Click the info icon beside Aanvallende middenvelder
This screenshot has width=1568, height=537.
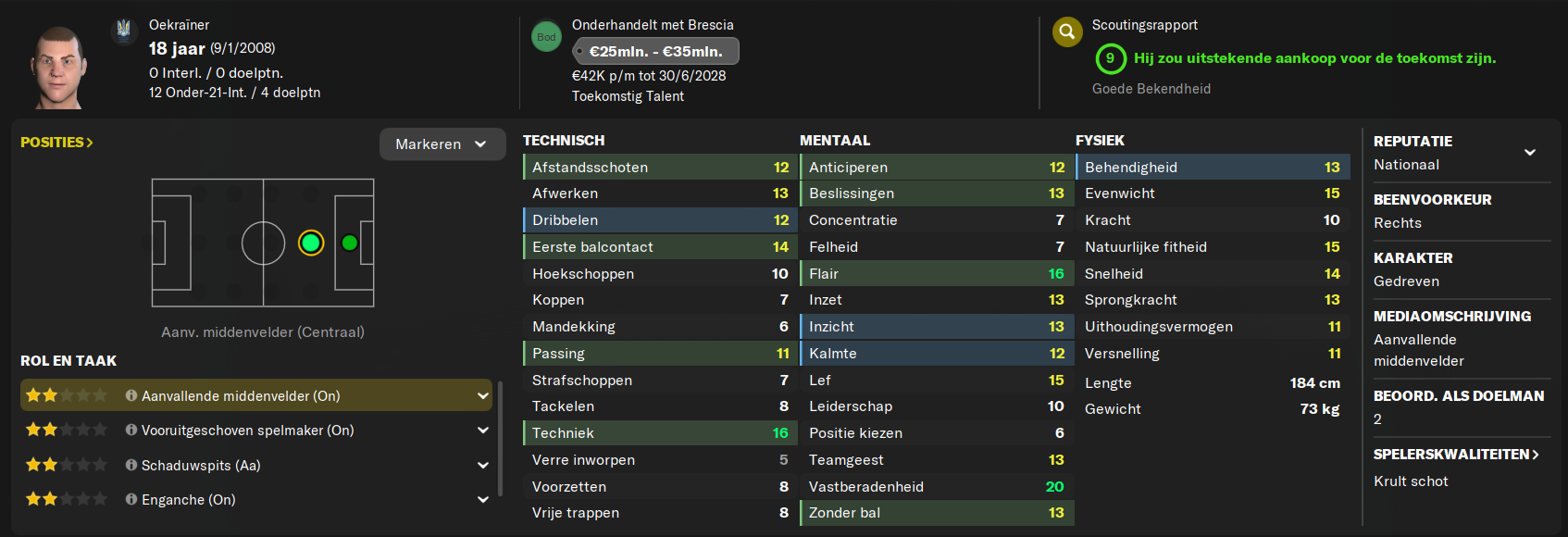[x=131, y=395]
